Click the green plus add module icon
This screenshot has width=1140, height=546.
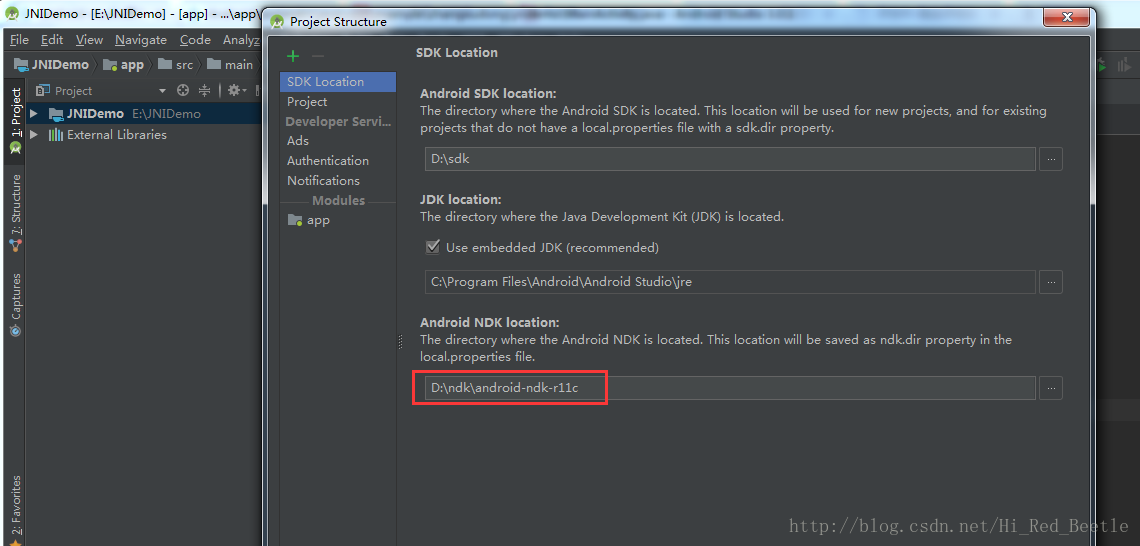[293, 56]
